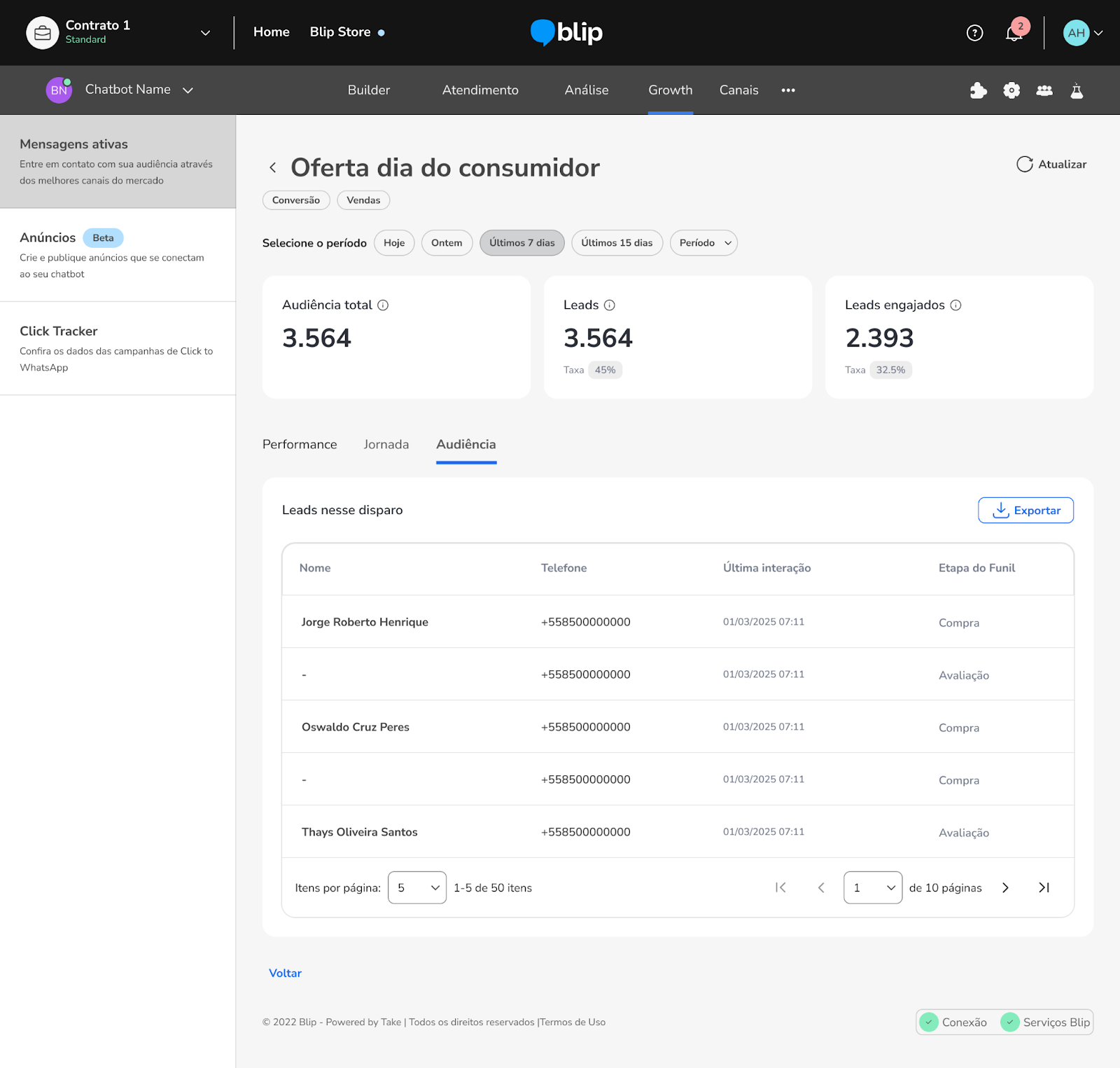The image size is (1120, 1068).
Task: Open the notifications bell
Action: (x=1014, y=33)
